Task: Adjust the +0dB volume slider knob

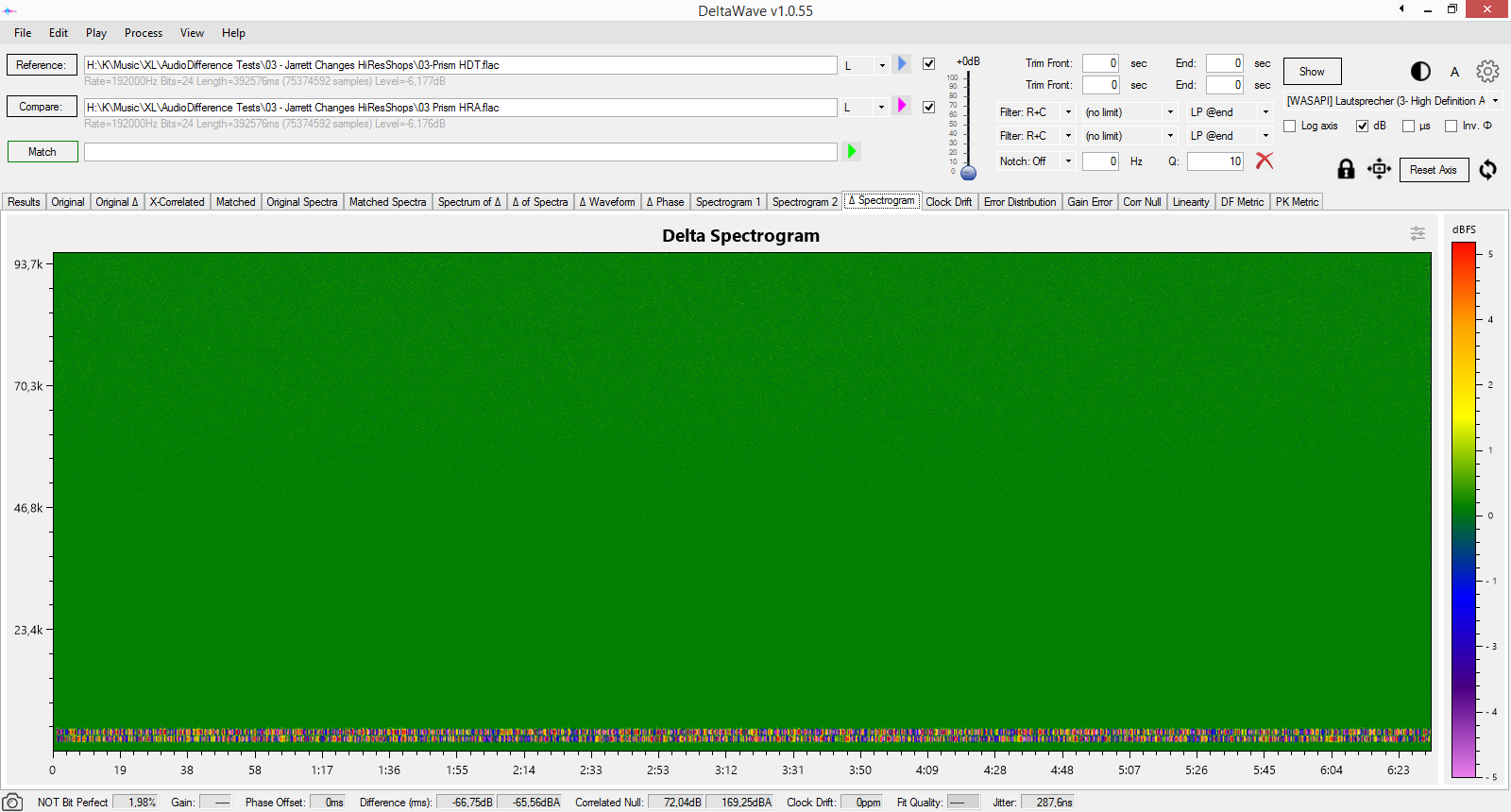Action: coord(968,173)
